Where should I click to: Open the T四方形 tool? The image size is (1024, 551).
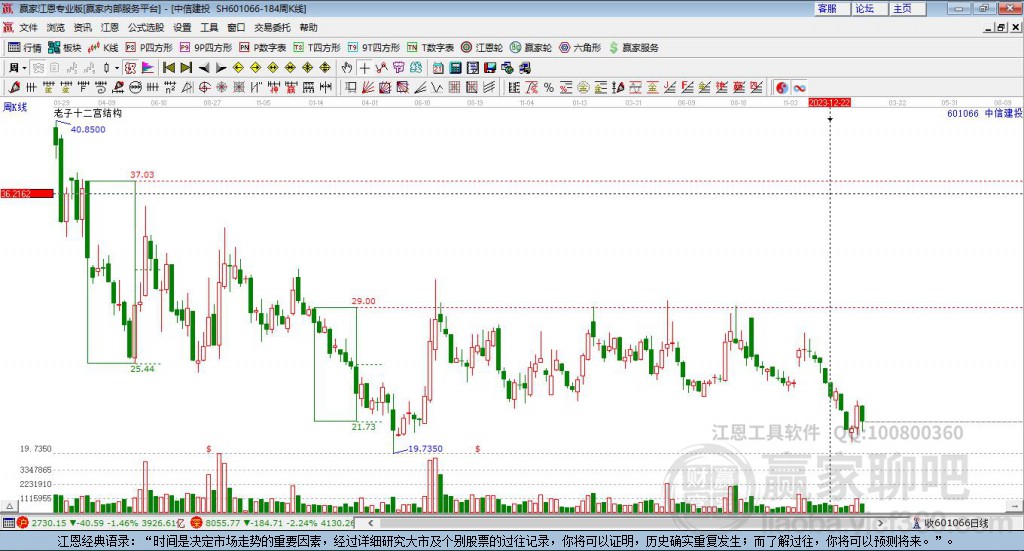pyautogui.click(x=317, y=48)
